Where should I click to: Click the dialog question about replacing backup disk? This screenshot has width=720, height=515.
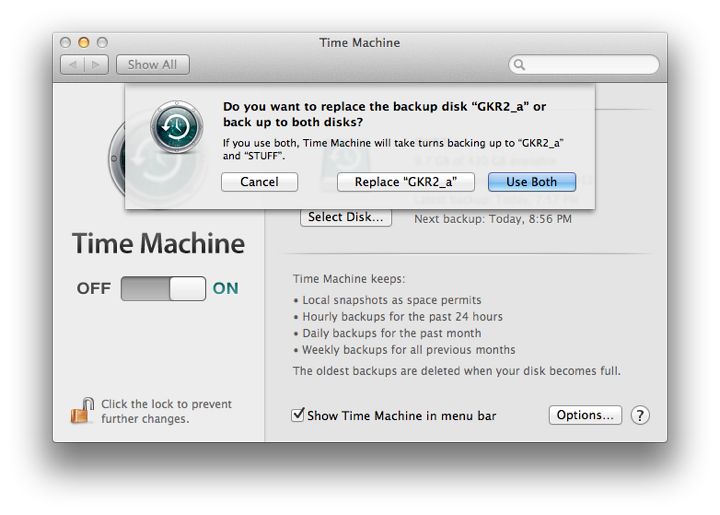(384, 114)
